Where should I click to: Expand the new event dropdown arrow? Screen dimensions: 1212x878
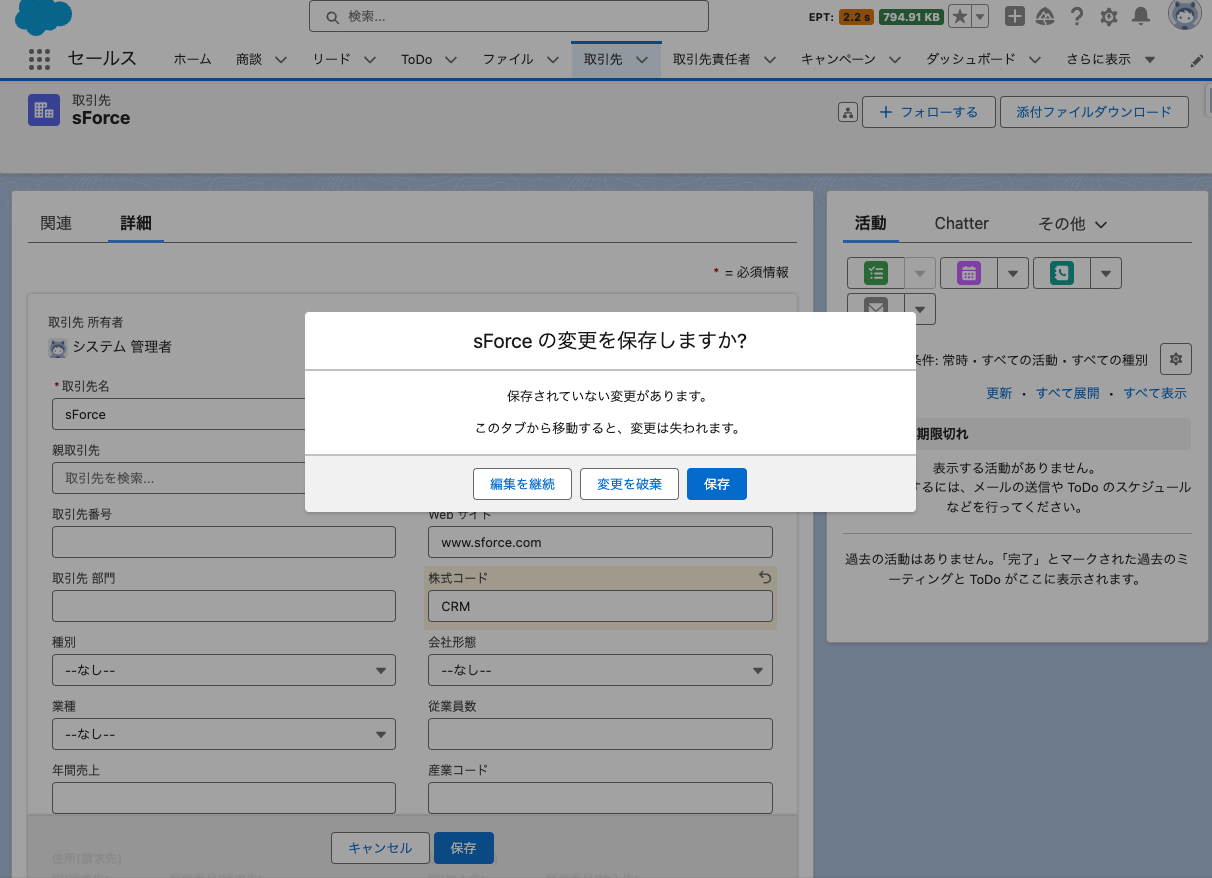1013,273
